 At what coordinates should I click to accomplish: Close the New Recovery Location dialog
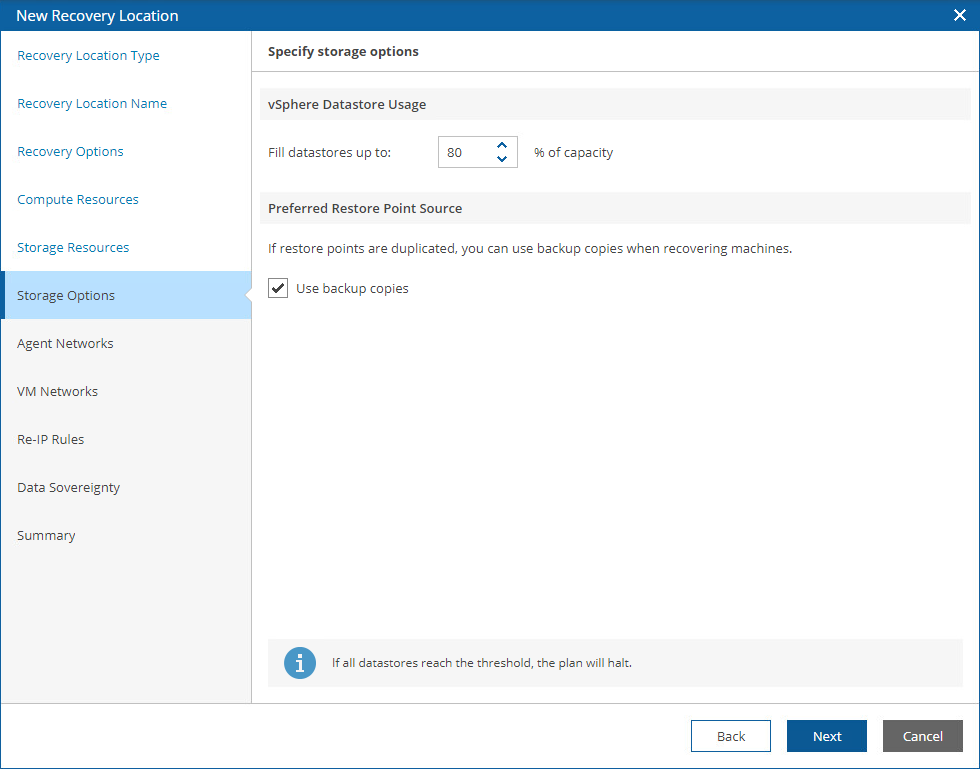click(x=959, y=15)
